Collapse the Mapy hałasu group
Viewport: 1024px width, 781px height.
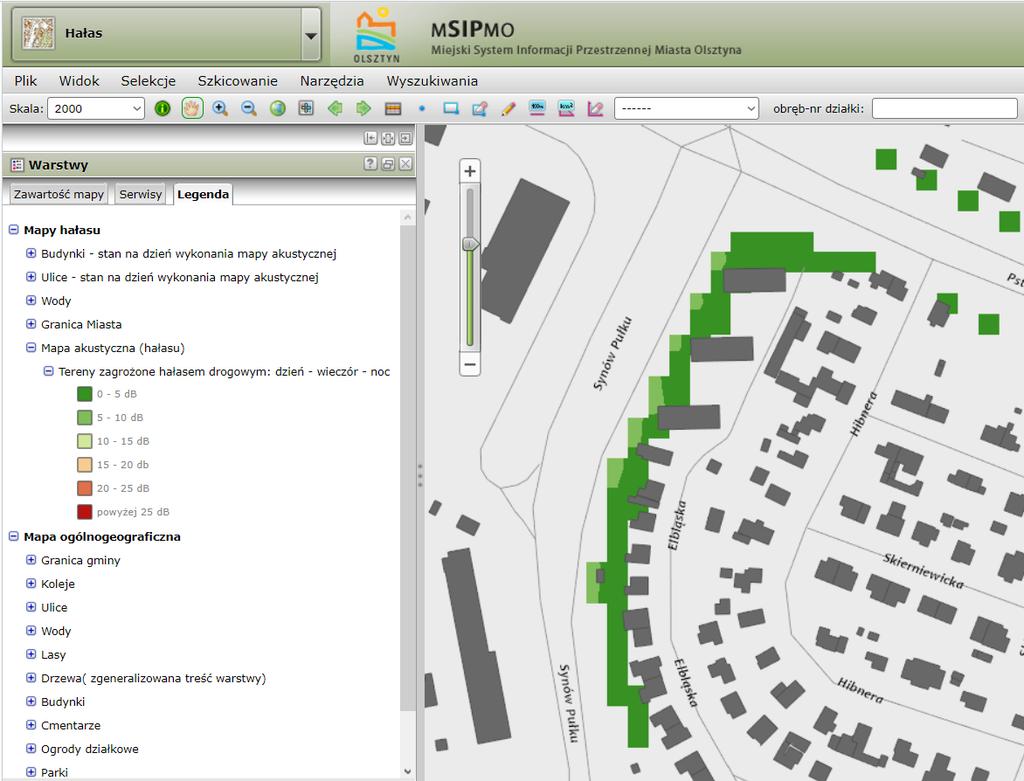(13, 230)
